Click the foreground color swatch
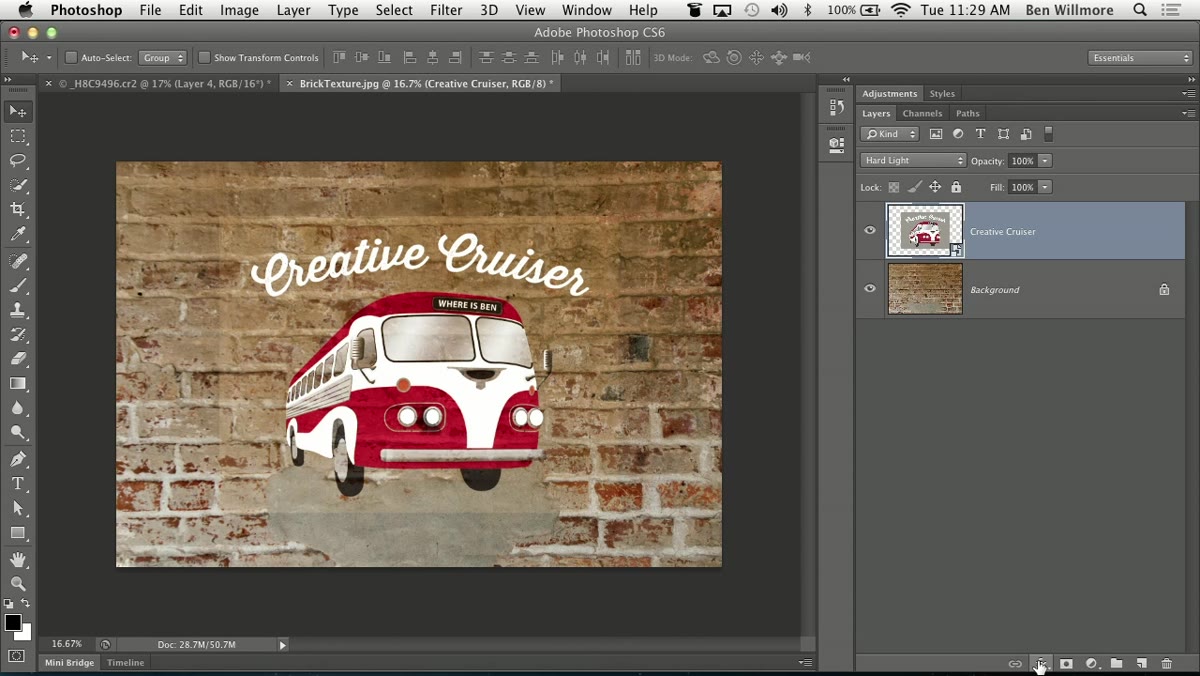Screen dimensions: 1200x676 point(13,623)
